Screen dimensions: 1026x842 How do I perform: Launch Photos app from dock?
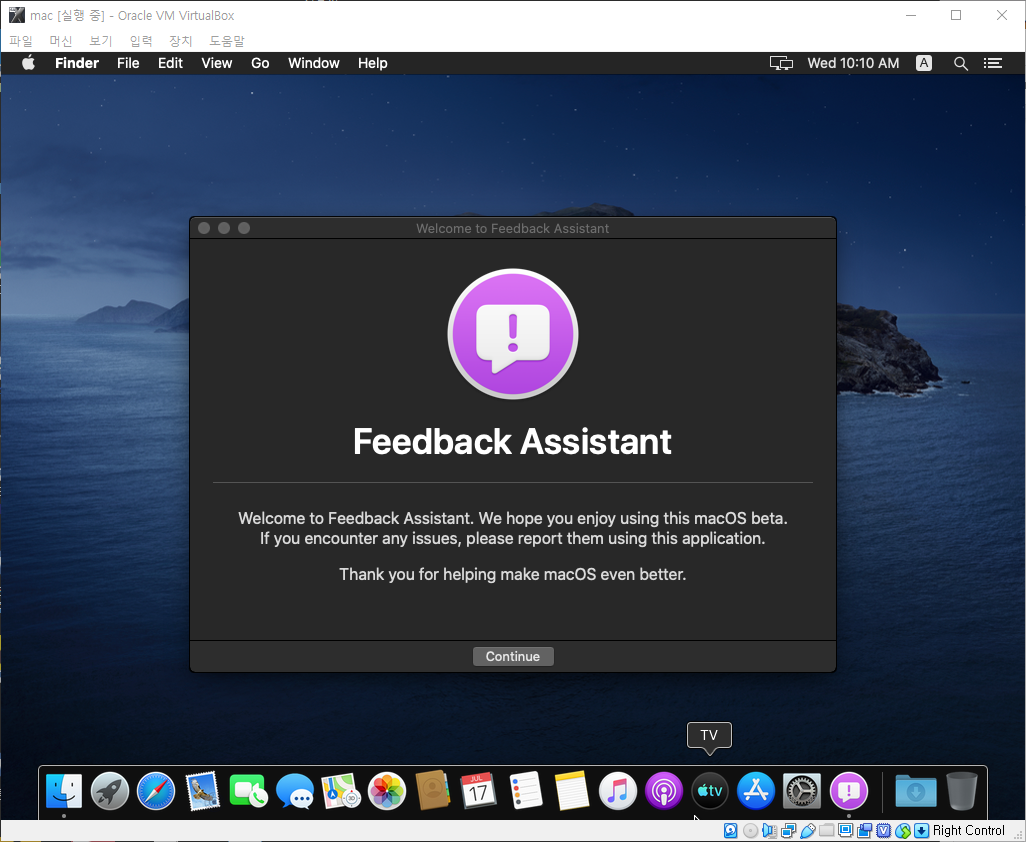[x=387, y=791]
